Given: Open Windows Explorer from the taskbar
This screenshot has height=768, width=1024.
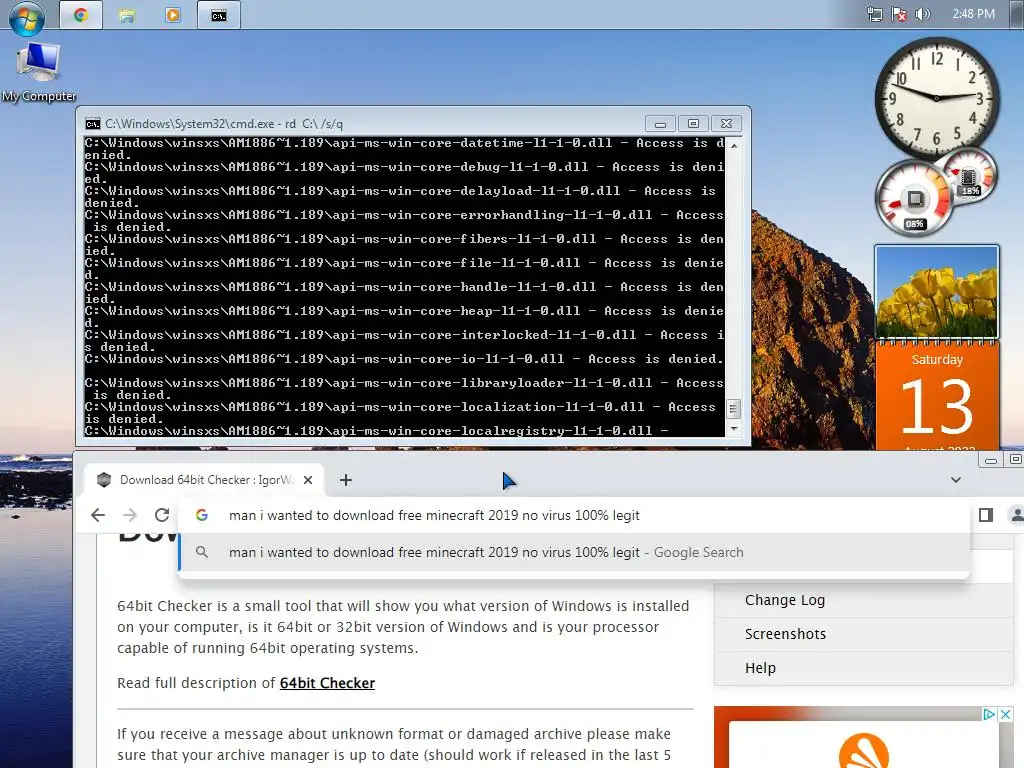Looking at the screenshot, I should [127, 15].
